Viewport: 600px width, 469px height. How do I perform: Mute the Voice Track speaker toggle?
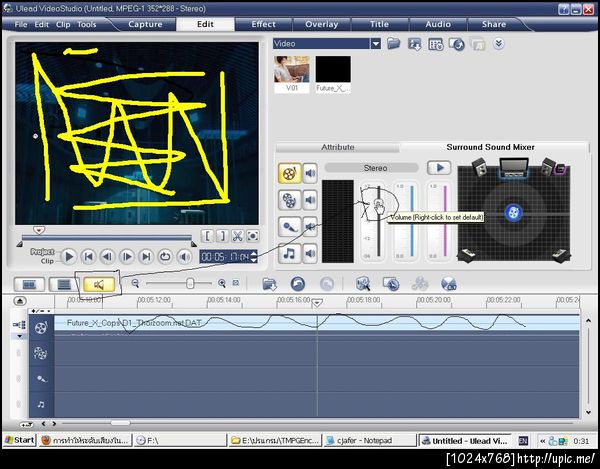point(310,227)
